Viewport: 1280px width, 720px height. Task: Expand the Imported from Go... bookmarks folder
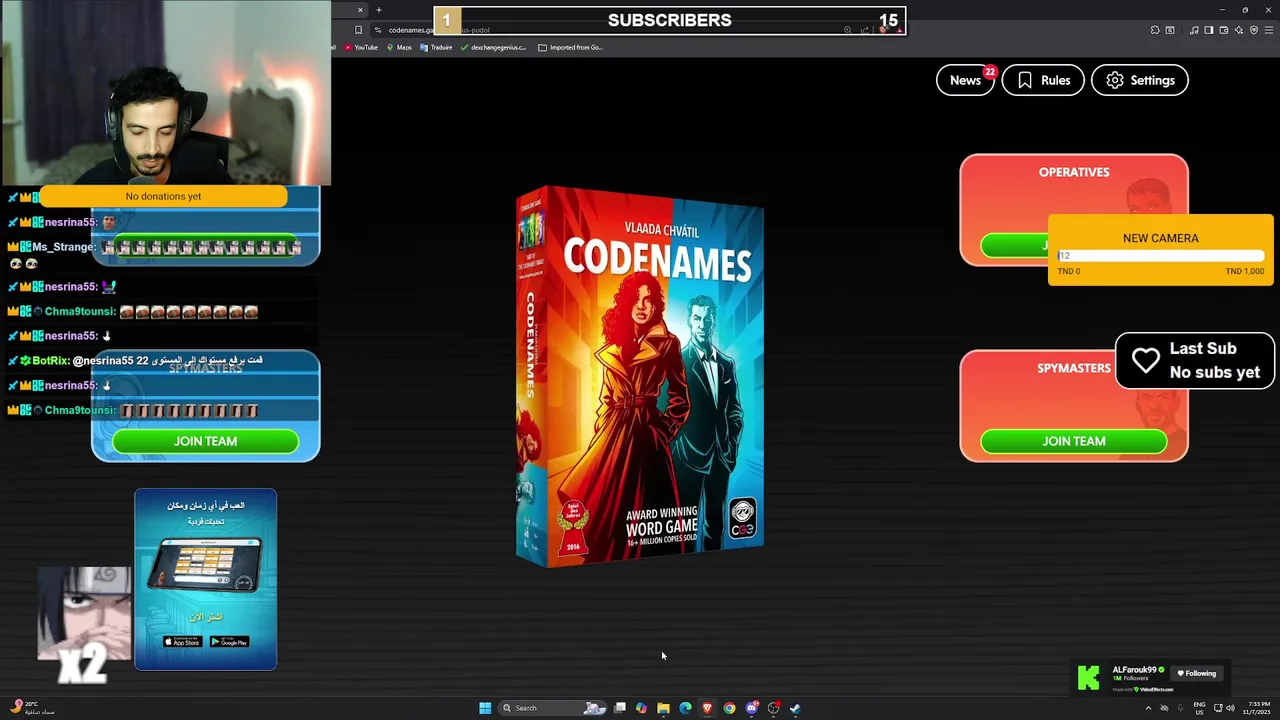tap(570, 47)
